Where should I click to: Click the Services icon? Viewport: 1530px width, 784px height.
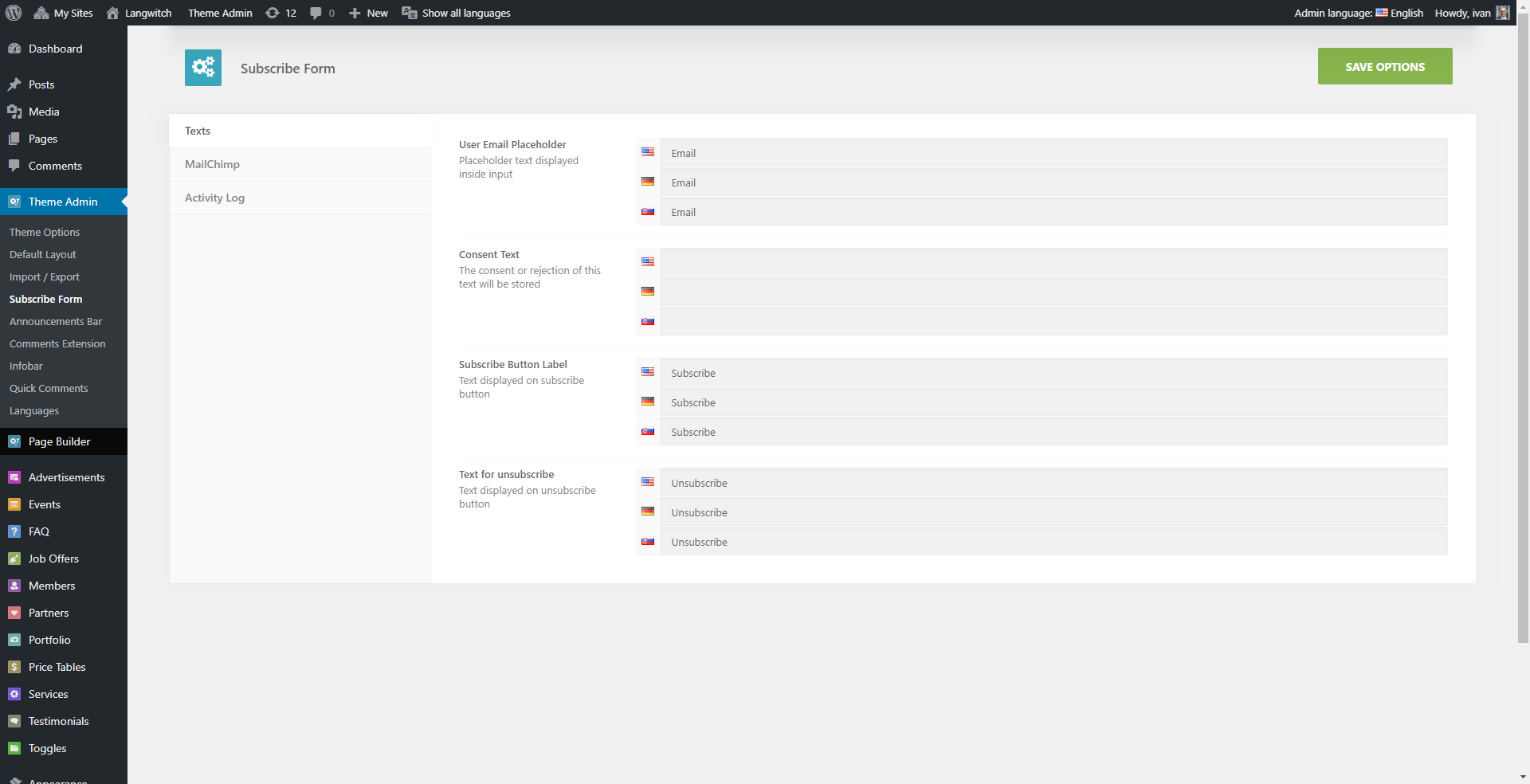pyautogui.click(x=14, y=694)
